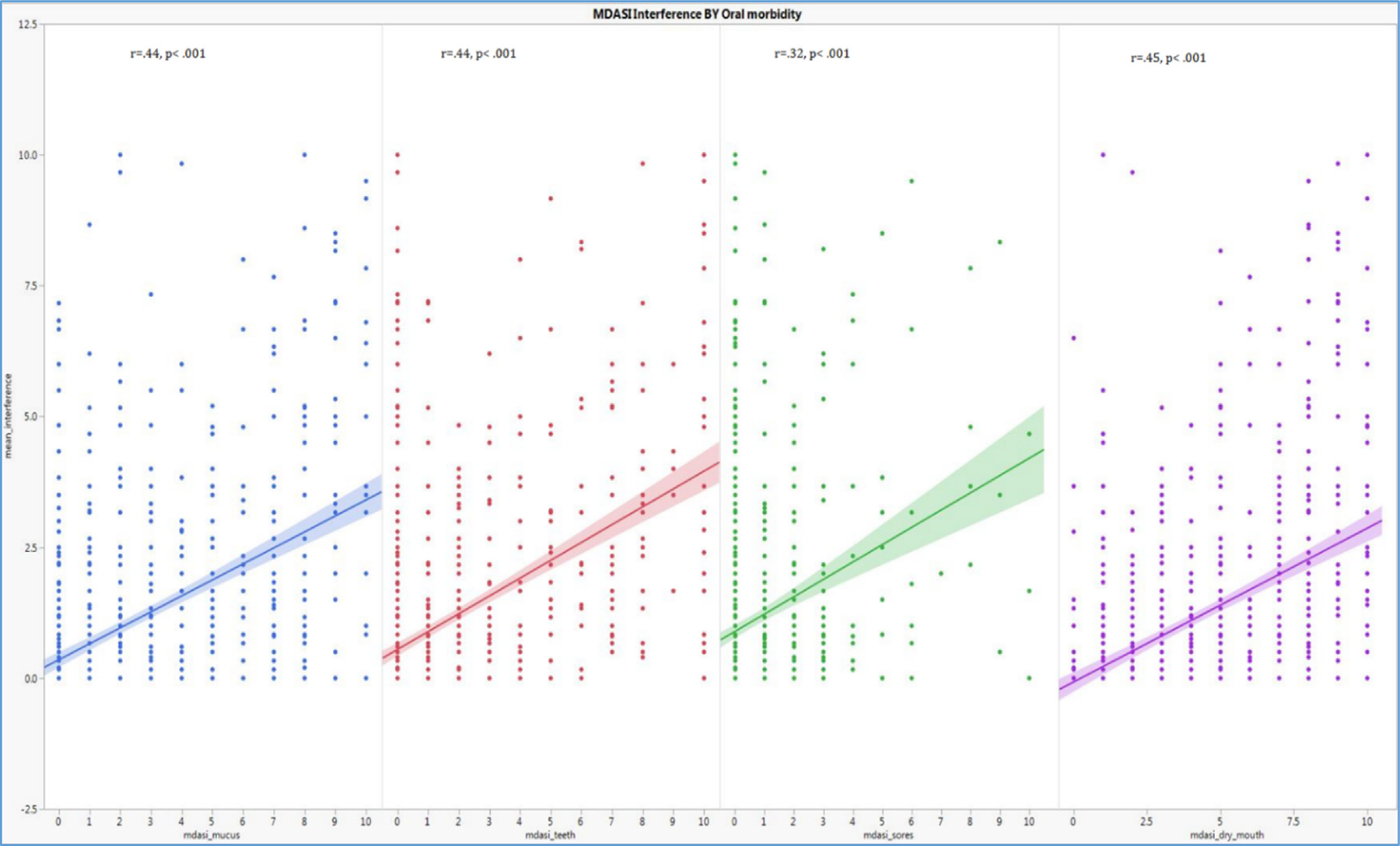Viewport: 1400px width, 846px height.
Task: Click the chart title MDASI Interference BY Oral morbidity
Action: click(697, 14)
